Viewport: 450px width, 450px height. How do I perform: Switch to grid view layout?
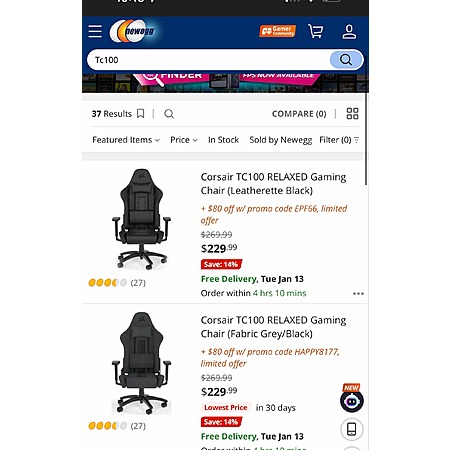point(352,114)
